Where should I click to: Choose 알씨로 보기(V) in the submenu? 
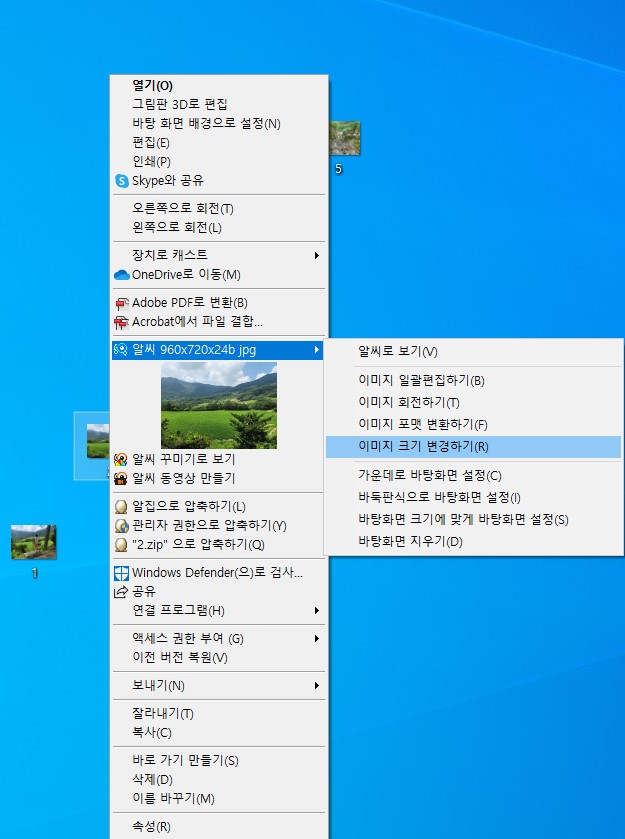coord(474,352)
